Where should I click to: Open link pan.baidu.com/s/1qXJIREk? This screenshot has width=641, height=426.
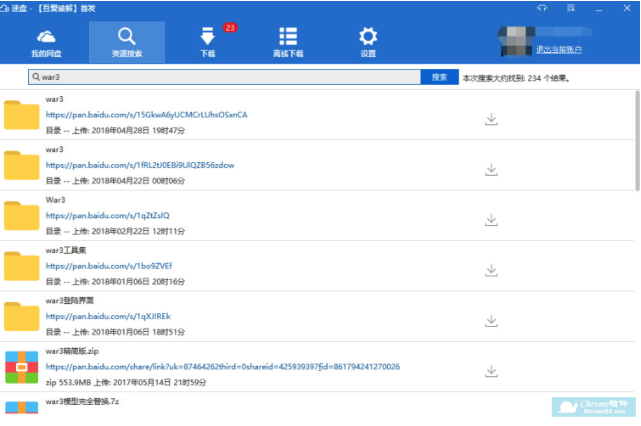click(x=108, y=316)
